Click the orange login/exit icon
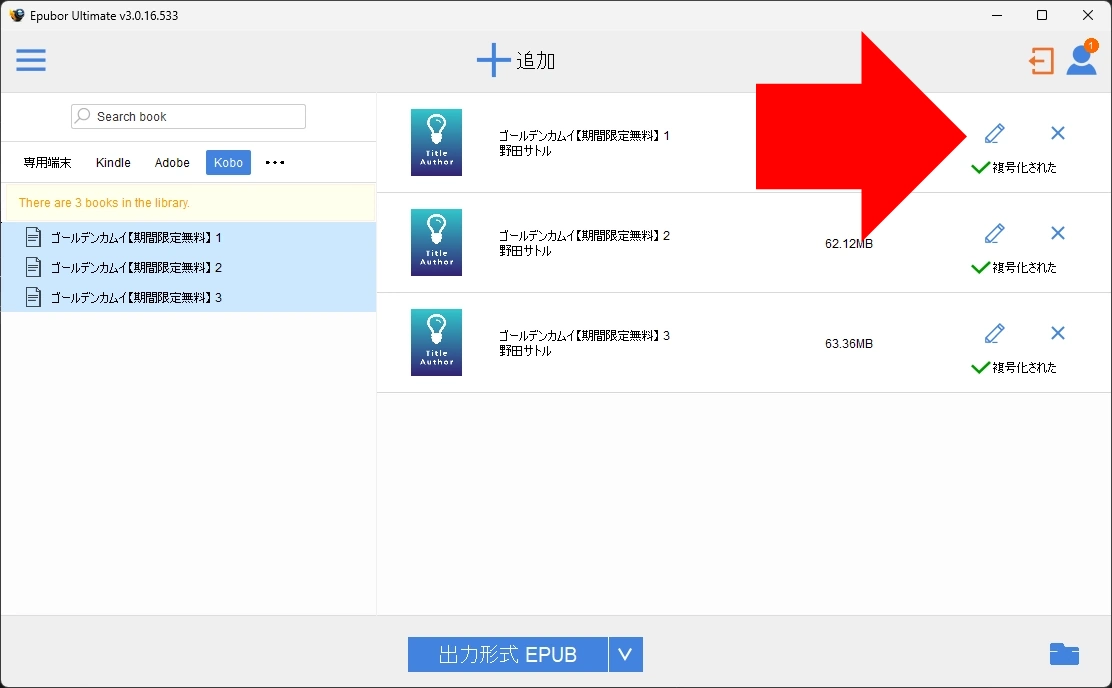This screenshot has height=688, width=1112. point(1041,61)
